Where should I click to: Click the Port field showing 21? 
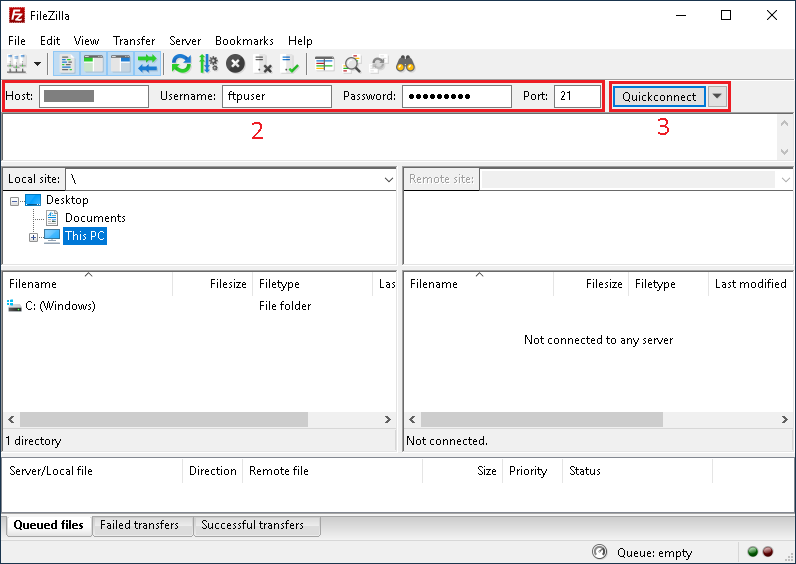point(578,96)
